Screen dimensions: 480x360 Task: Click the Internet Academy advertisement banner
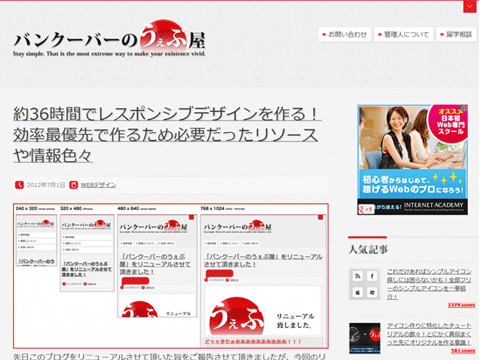point(412,160)
